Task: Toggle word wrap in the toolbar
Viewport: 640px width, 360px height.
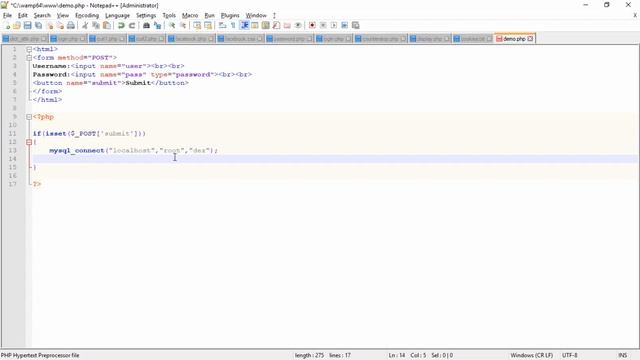Action: (x=222, y=25)
